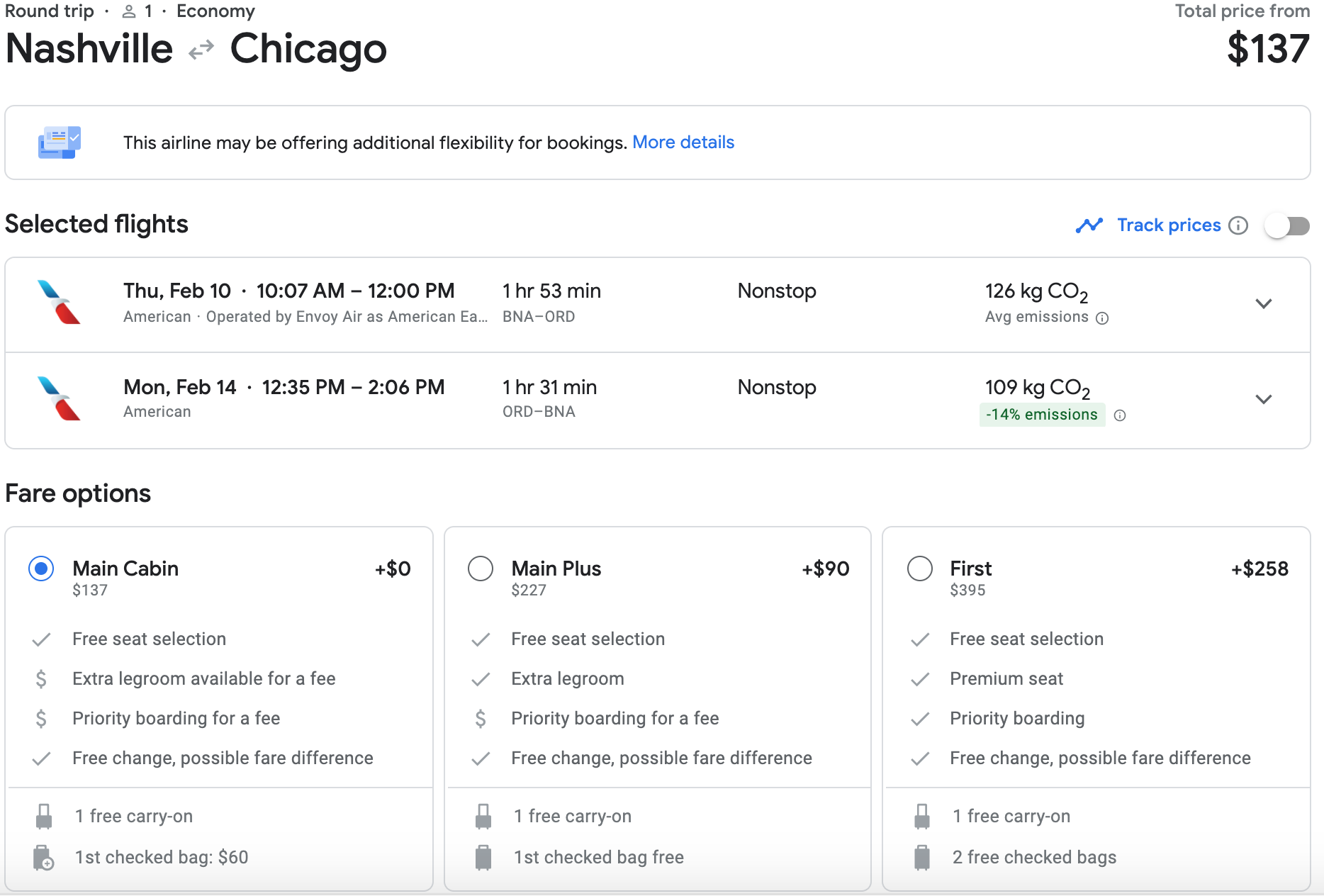1324x896 pixels.
Task: Click the Track prices graph icon
Action: click(1089, 225)
